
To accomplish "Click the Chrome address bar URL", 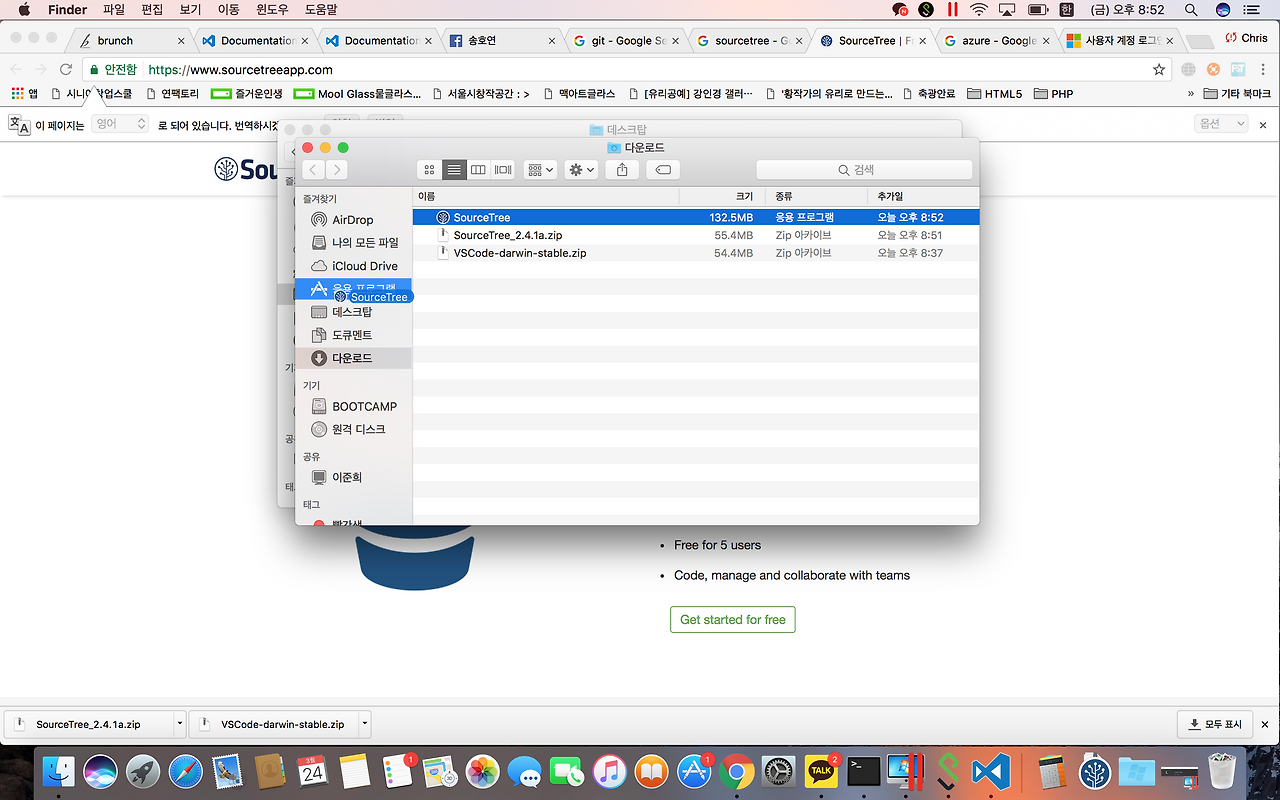I will tap(240, 70).
